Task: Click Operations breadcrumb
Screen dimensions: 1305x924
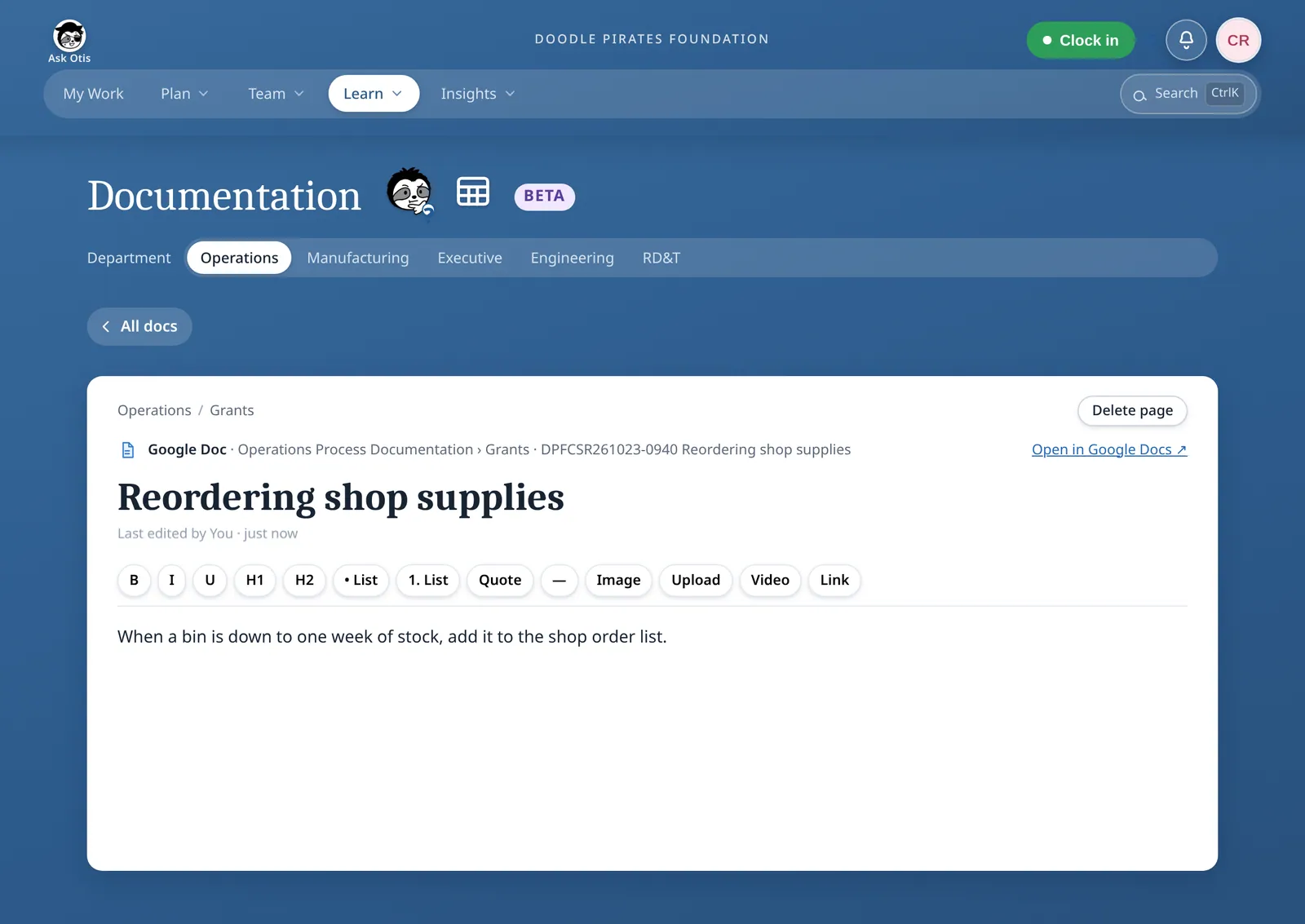Action: click(x=154, y=410)
